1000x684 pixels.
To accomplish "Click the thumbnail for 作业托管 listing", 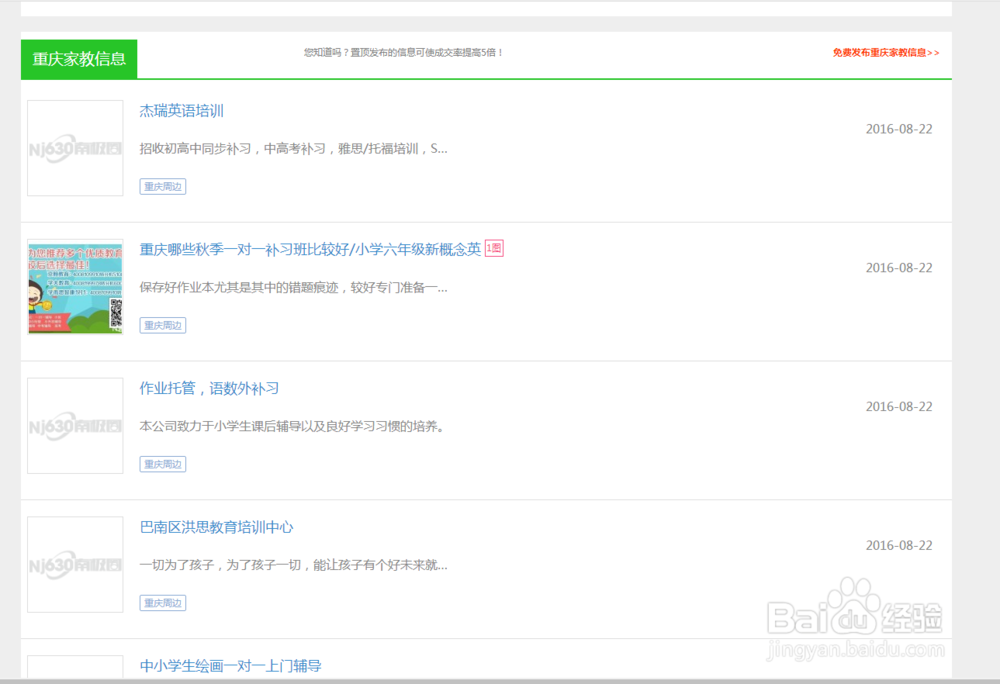I will (x=75, y=425).
